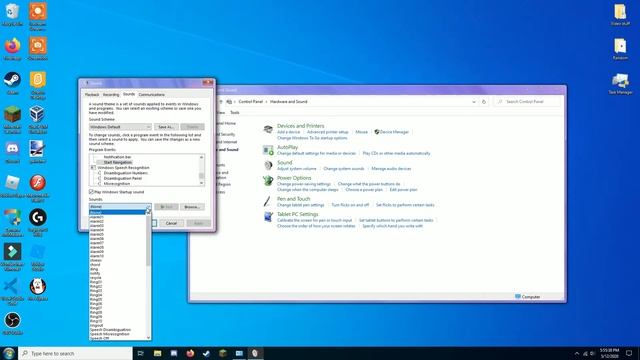Image resolution: width=640 pixels, height=360 pixels.
Task: Choose notify in the sounds list
Action: click(118, 273)
